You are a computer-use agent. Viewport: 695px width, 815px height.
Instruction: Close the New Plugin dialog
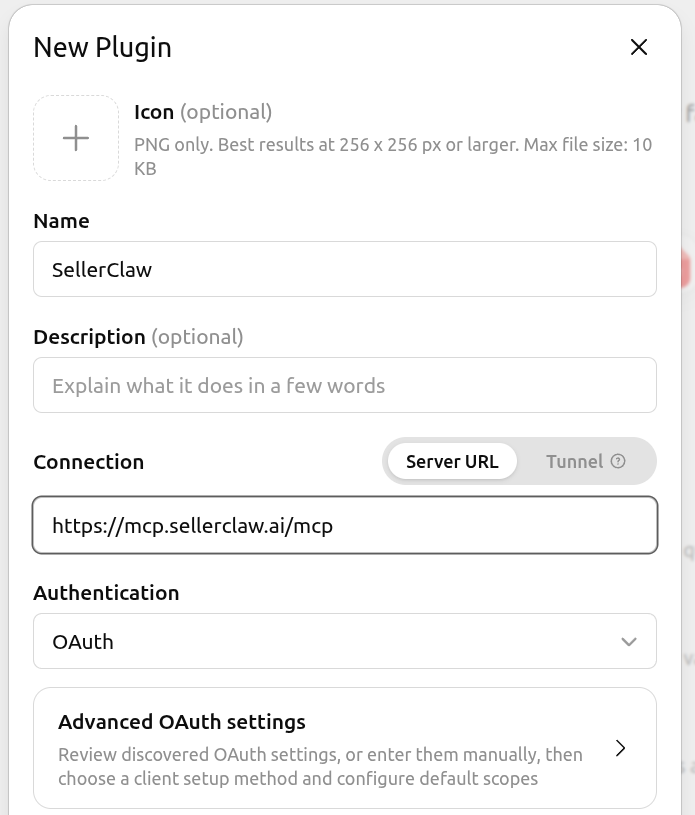tap(638, 47)
